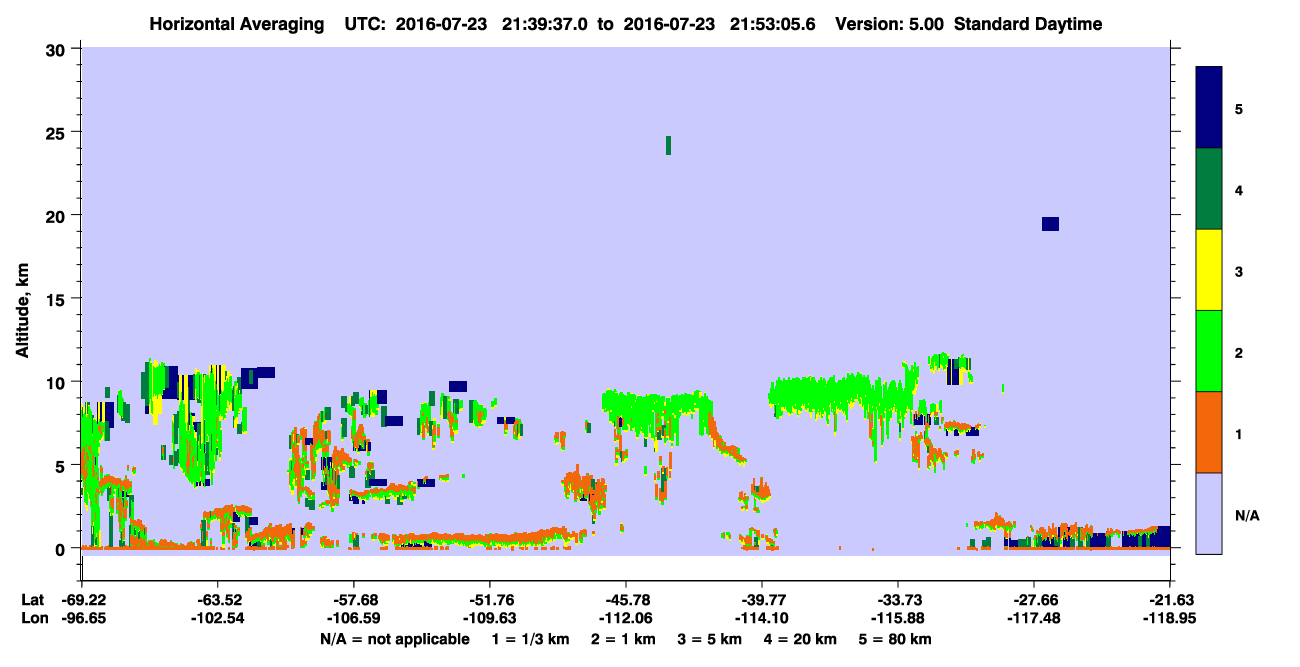Click the isolated dark blue block near 19 km

(x=1050, y=224)
